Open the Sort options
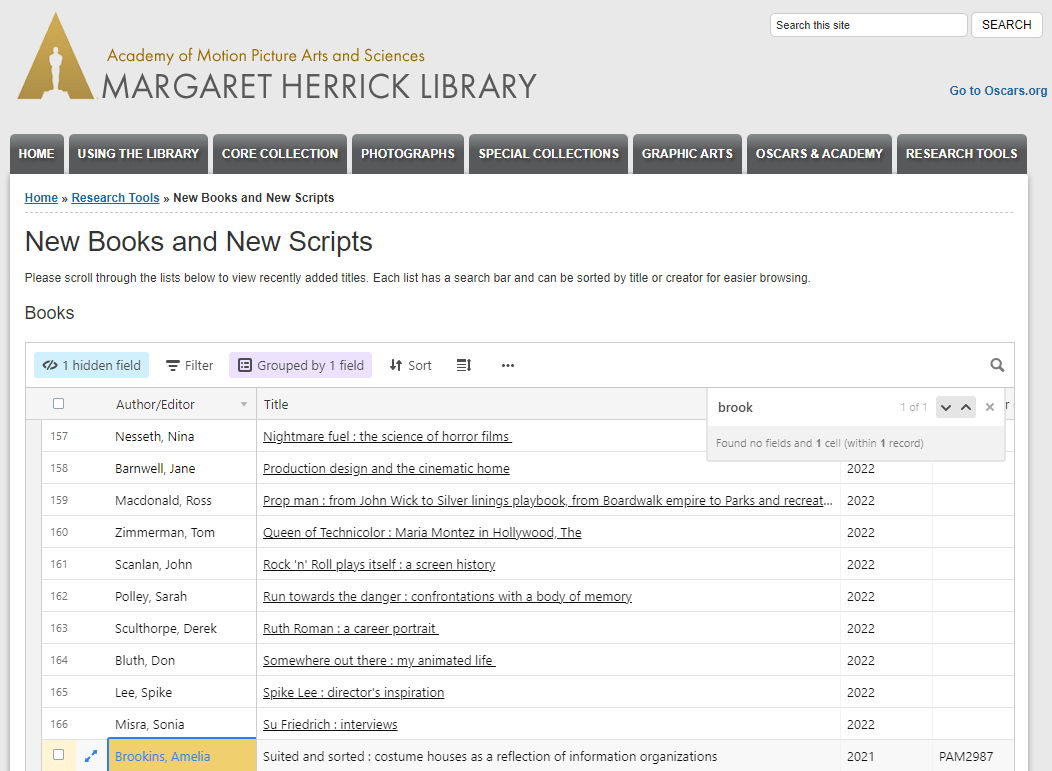 pos(410,365)
